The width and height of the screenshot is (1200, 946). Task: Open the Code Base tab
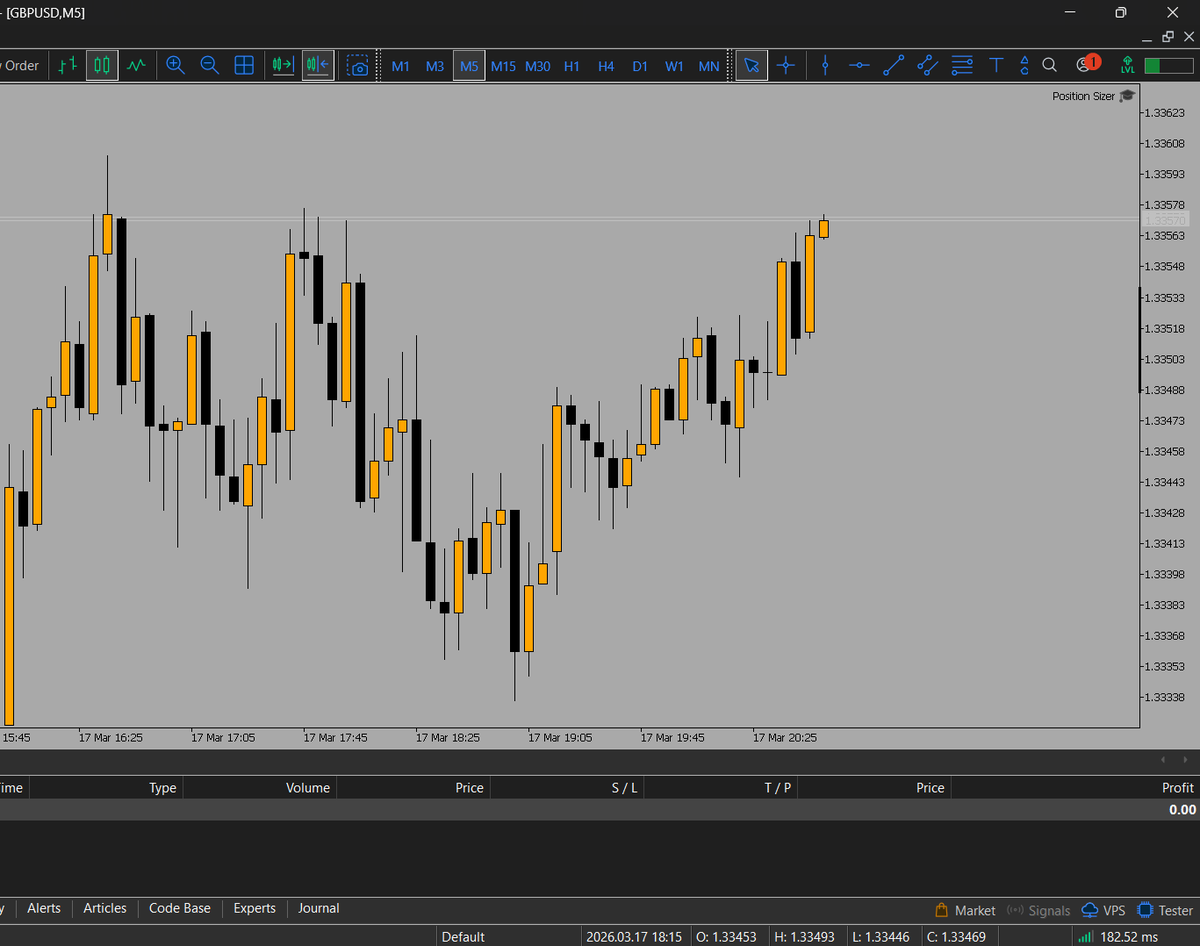pos(180,908)
